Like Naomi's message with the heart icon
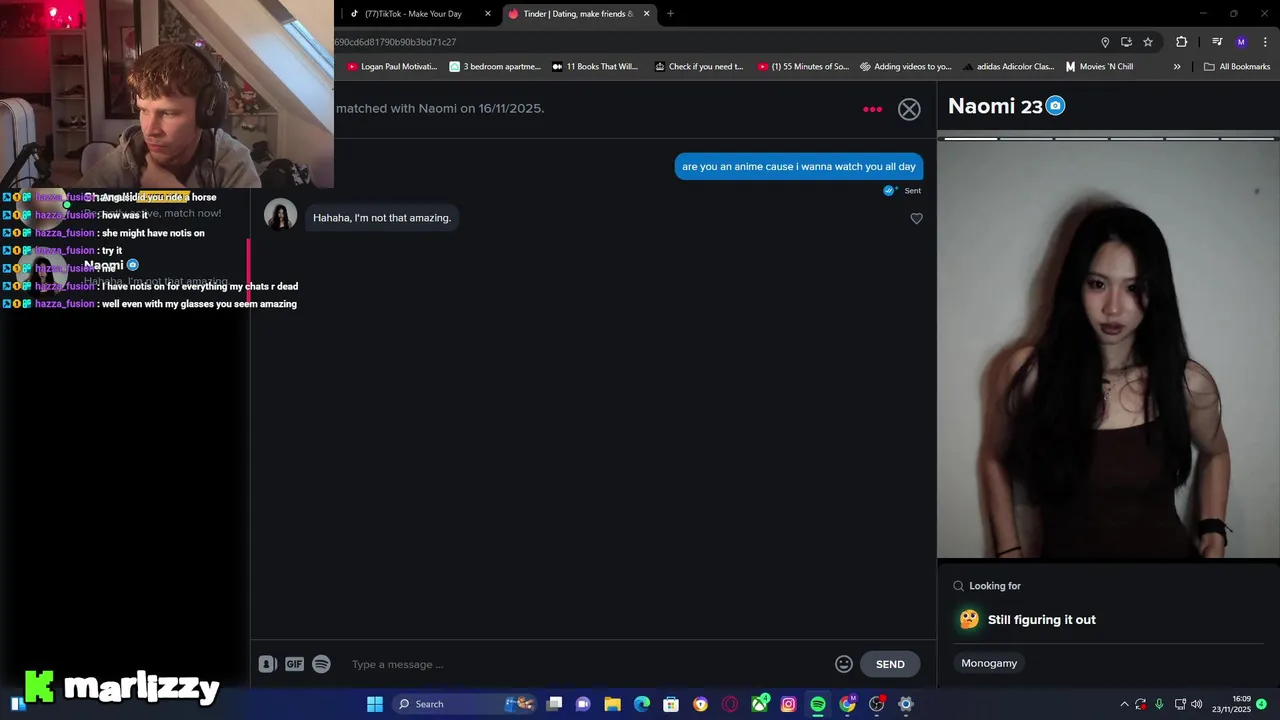 [x=916, y=218]
